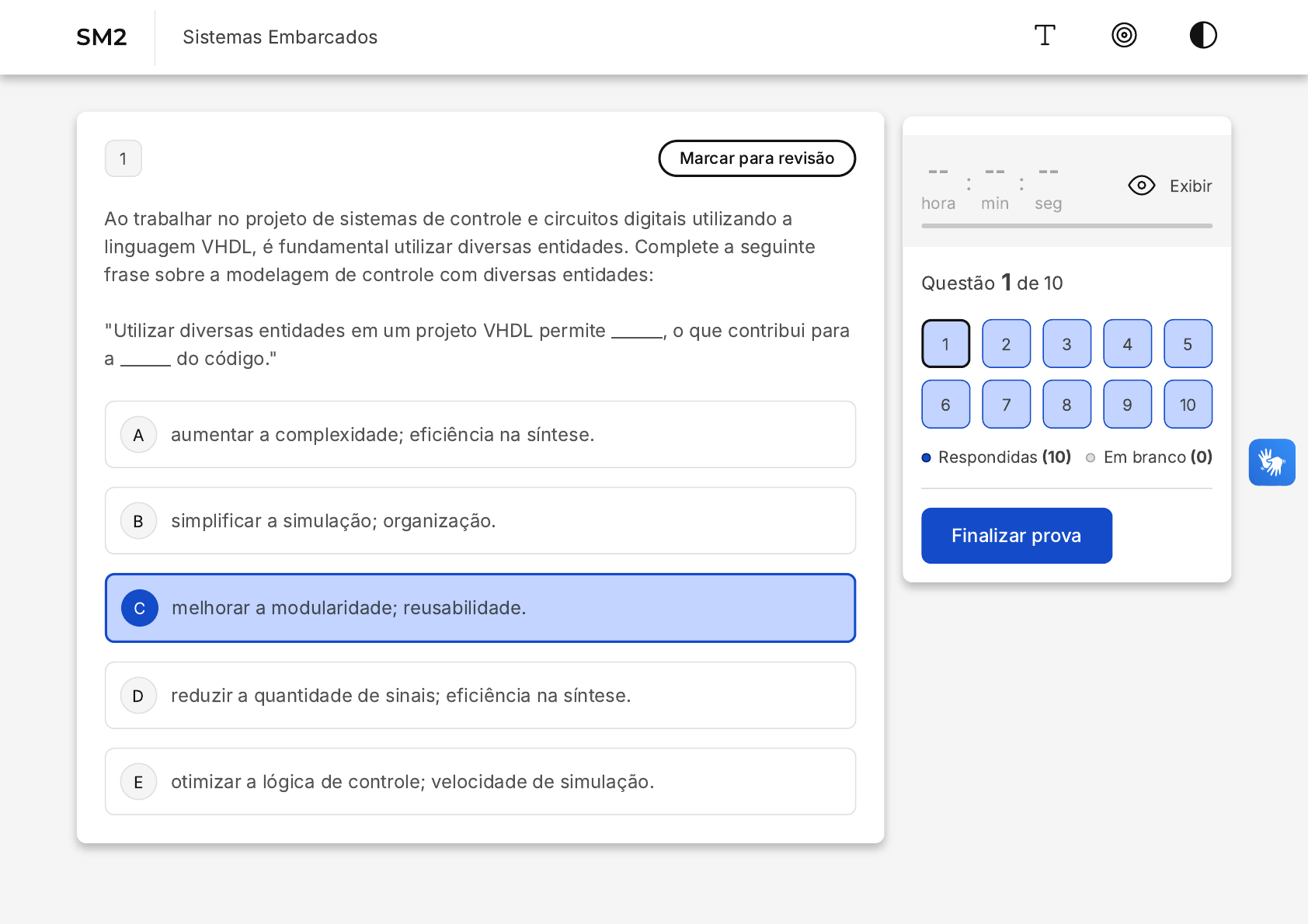Open question 5 from the grid
This screenshot has width=1308, height=924.
pyautogui.click(x=1187, y=344)
